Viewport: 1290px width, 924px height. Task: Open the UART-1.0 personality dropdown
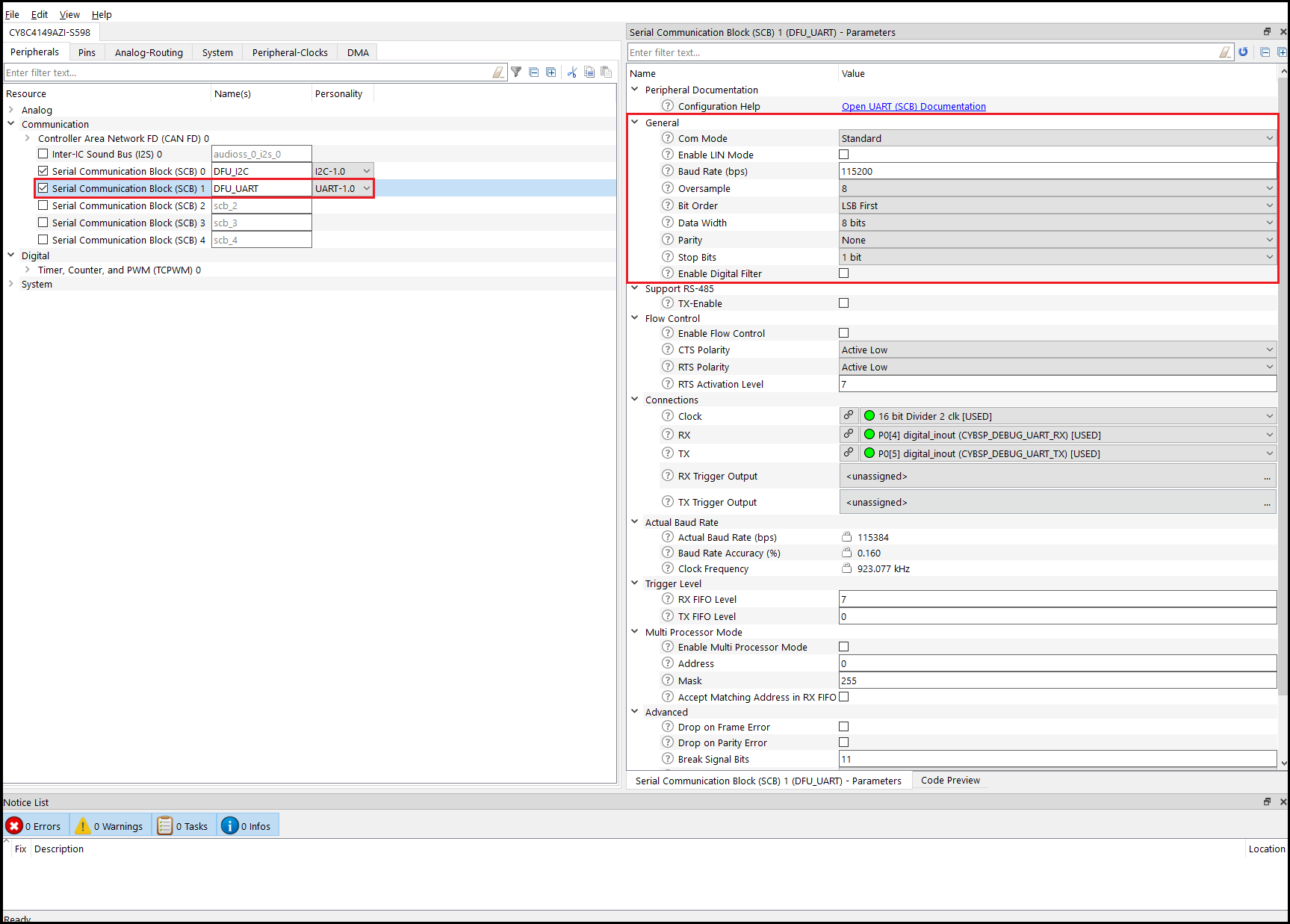343,188
